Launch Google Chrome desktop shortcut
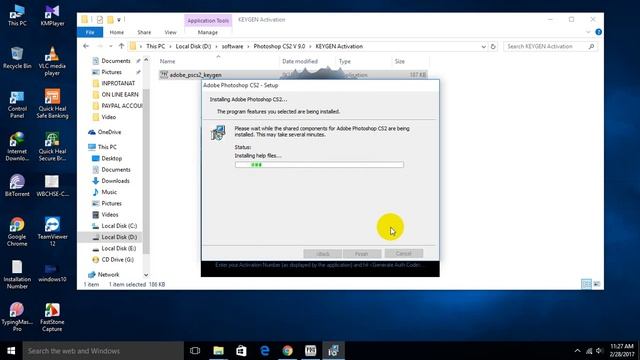The image size is (640, 360). (x=17, y=232)
